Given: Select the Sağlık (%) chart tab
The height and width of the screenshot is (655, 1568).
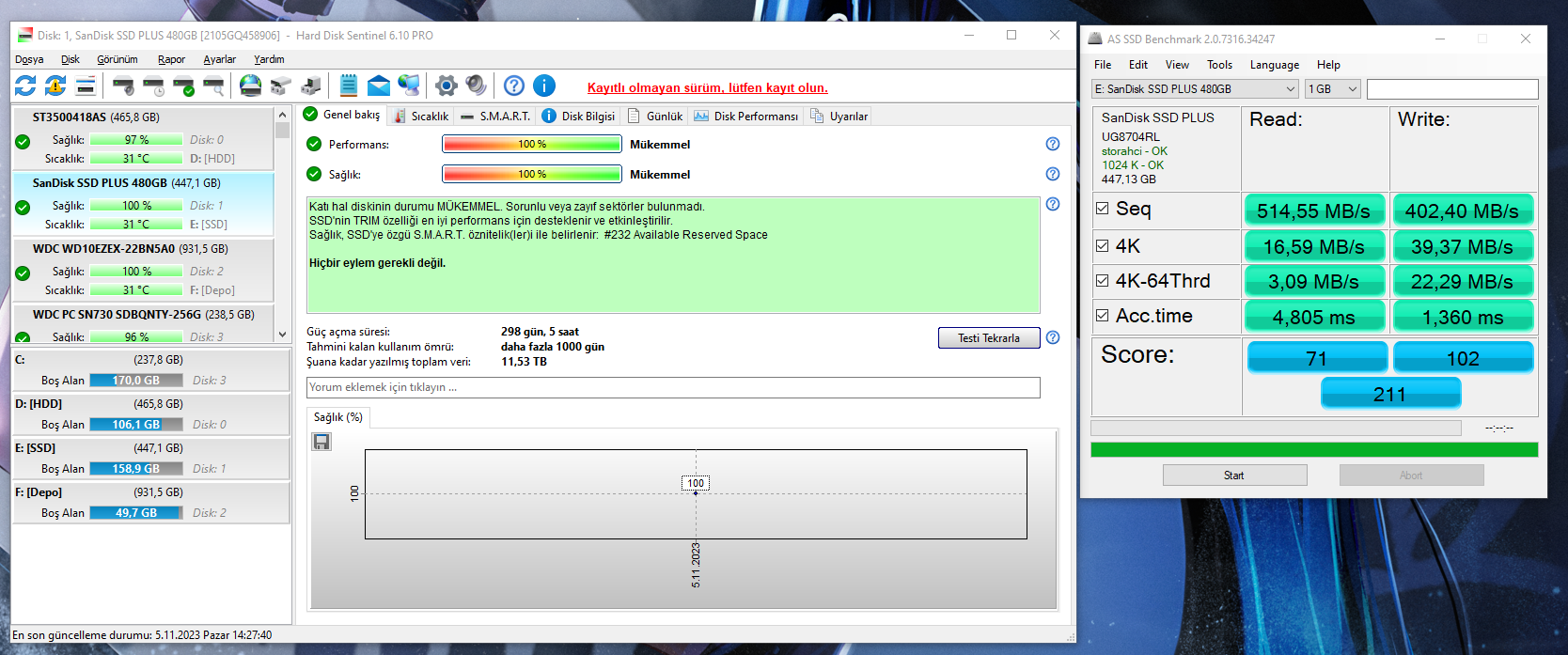Looking at the screenshot, I should [338, 416].
